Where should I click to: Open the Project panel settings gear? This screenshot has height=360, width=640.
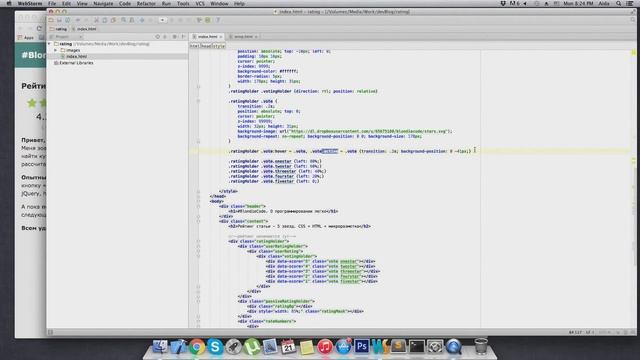pyautogui.click(x=175, y=37)
